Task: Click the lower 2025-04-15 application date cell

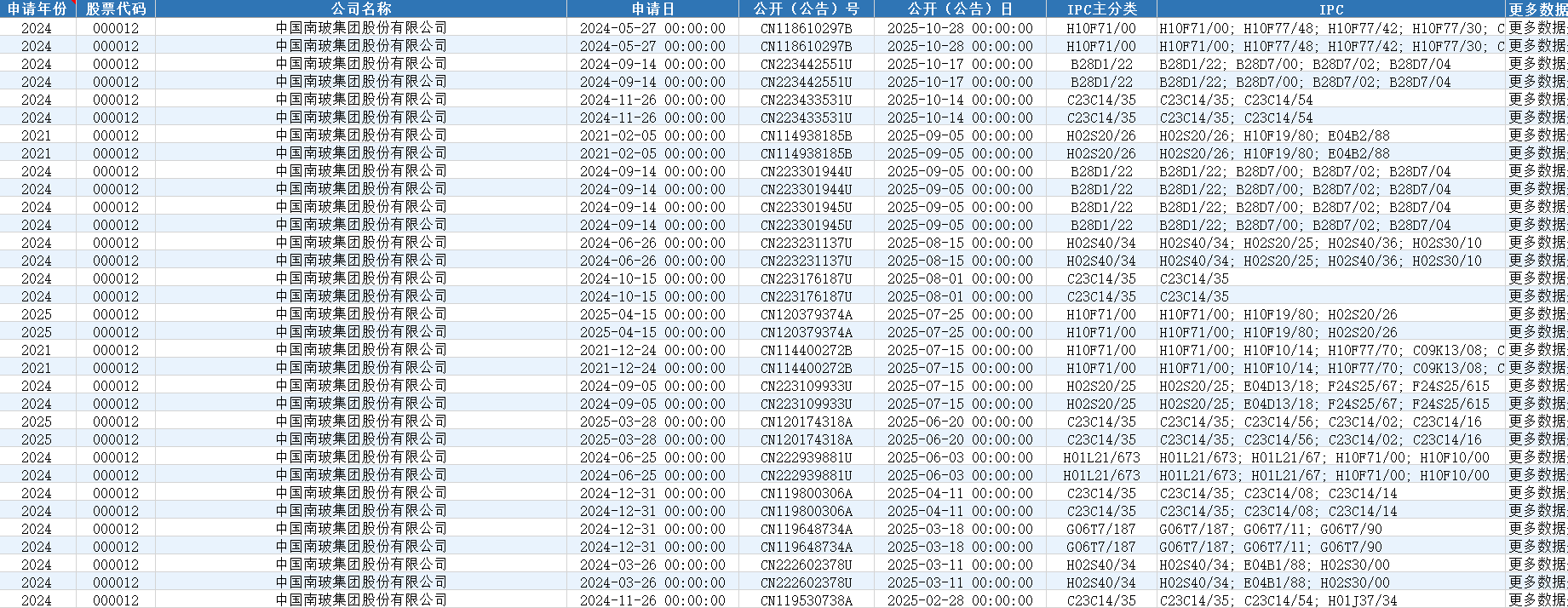Action: point(652,331)
